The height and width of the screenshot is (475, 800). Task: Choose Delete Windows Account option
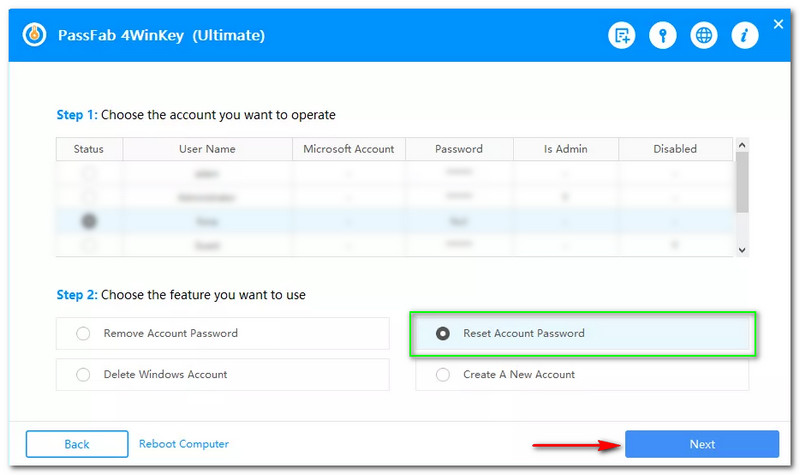(83, 375)
